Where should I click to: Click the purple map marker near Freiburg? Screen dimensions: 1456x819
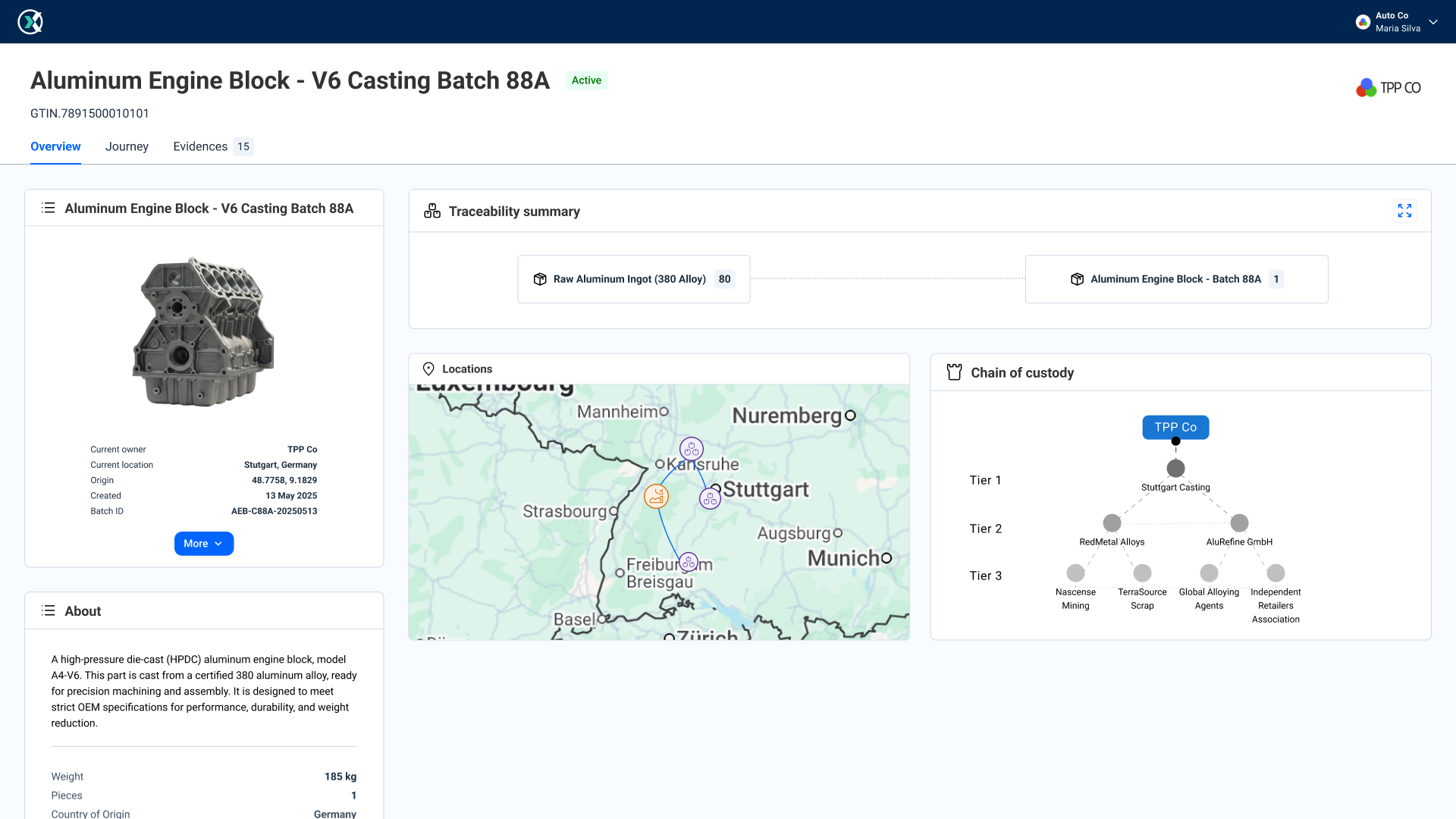pos(688,562)
